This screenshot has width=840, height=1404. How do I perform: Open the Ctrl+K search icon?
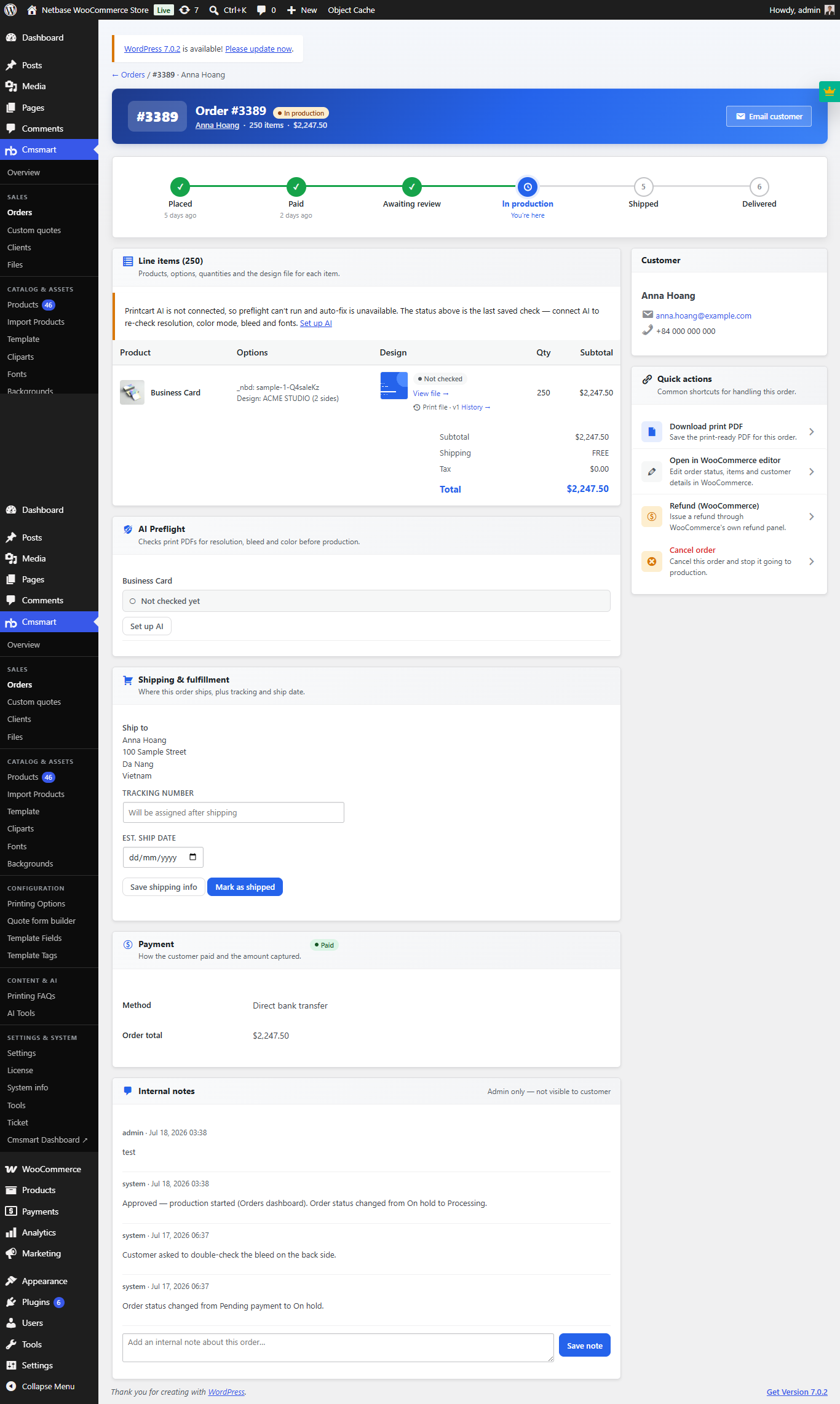coord(214,10)
